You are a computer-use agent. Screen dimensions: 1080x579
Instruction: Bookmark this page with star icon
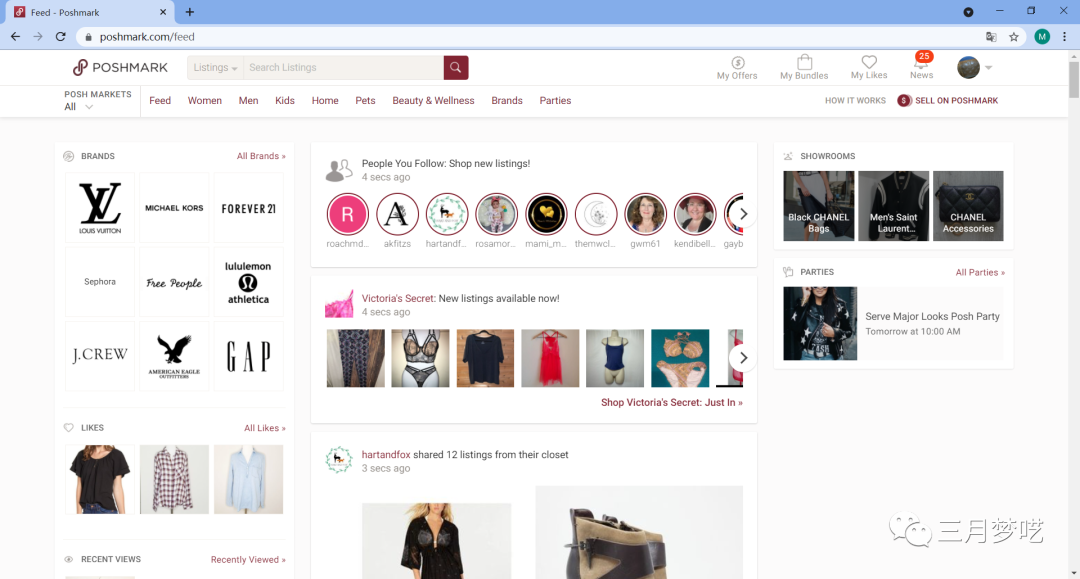pos(1014,37)
